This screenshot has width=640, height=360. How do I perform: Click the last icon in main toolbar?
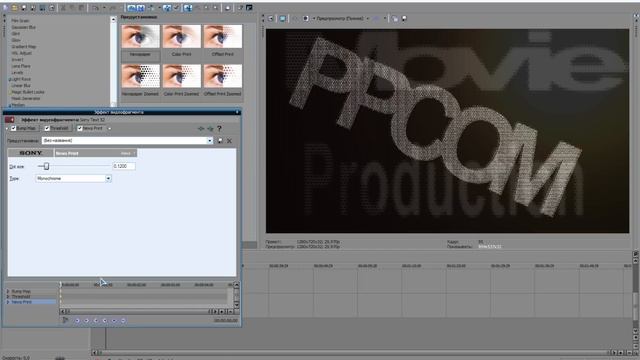[x=249, y=8]
